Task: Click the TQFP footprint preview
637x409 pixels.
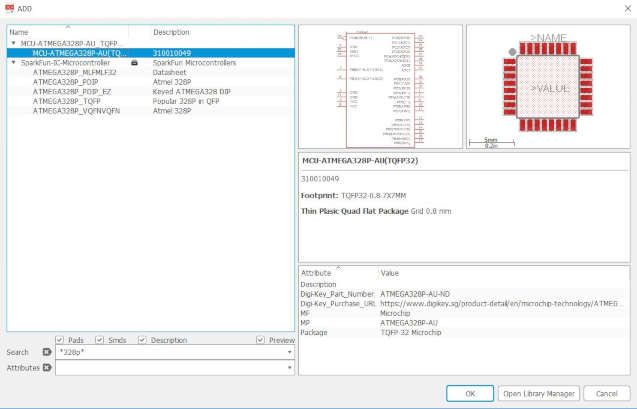Action: coord(548,87)
